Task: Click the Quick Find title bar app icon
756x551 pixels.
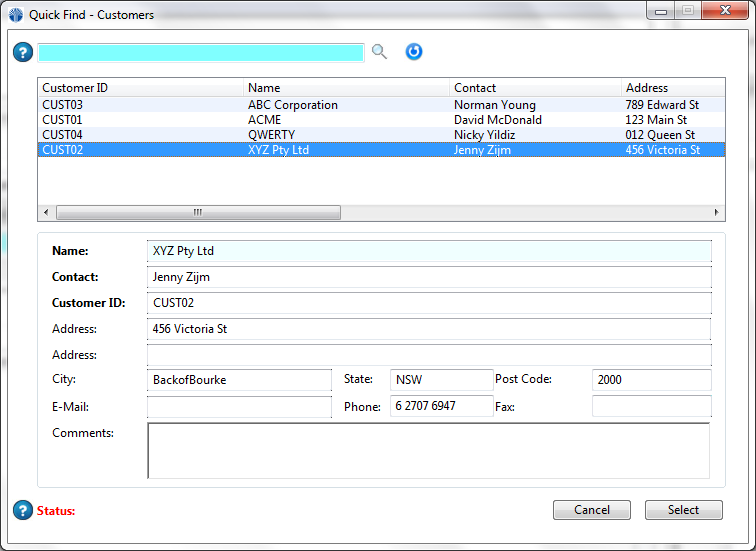Action: (16, 15)
